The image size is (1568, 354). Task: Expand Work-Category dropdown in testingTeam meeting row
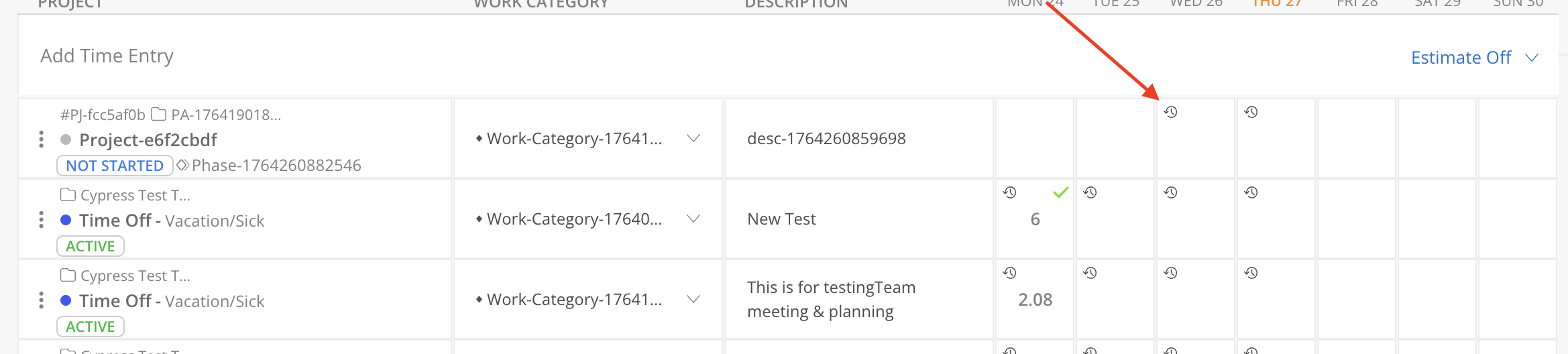click(693, 300)
